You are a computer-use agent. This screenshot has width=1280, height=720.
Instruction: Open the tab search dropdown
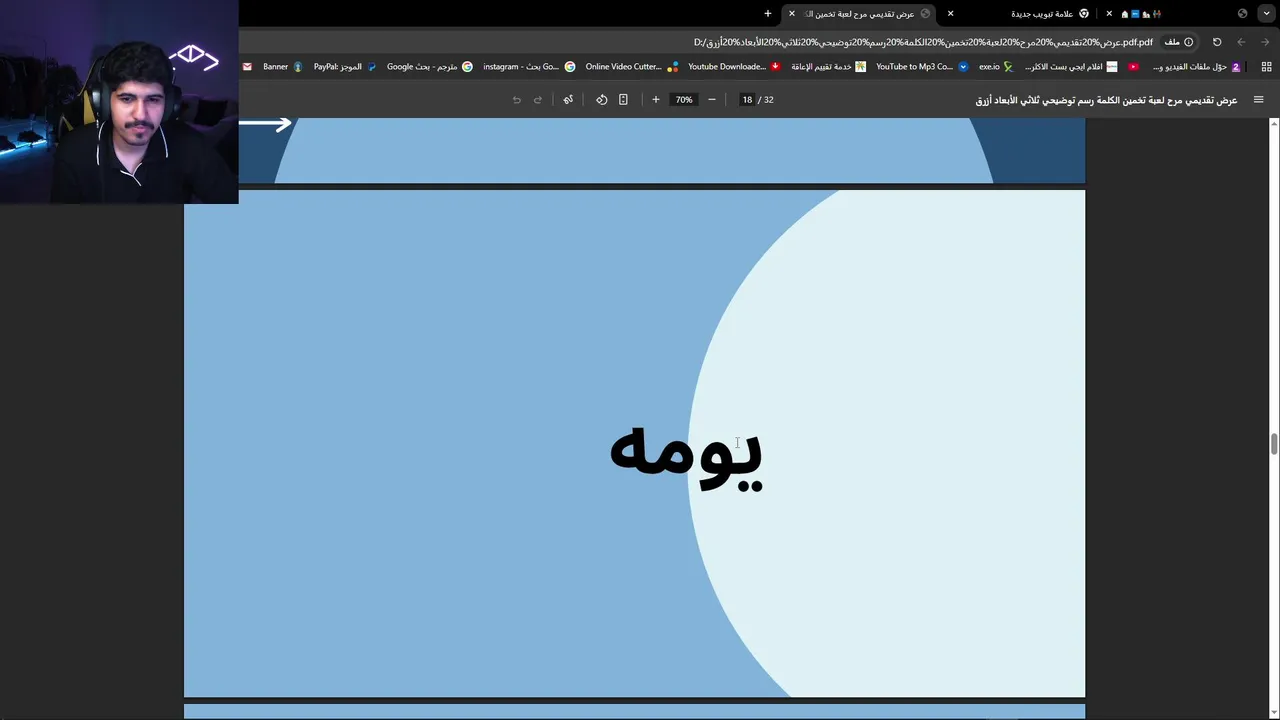(1267, 14)
